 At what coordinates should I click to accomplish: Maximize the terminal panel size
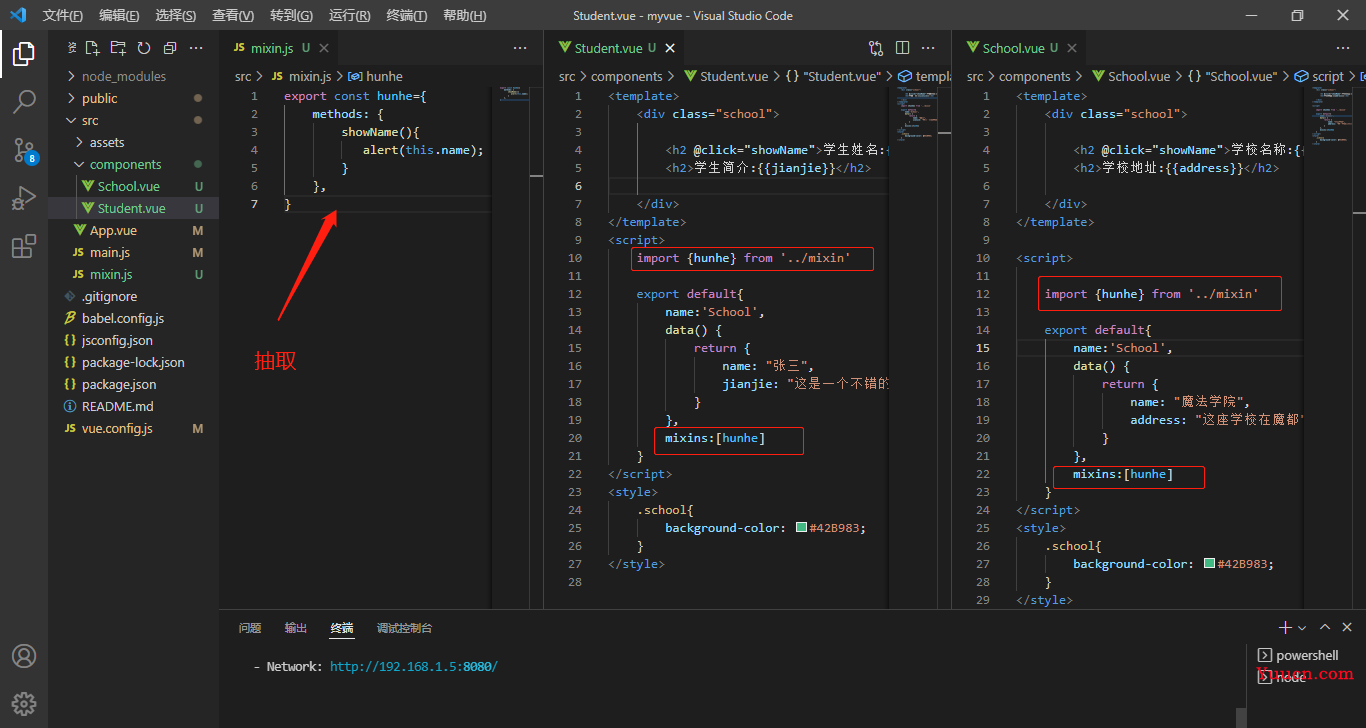coord(1325,627)
